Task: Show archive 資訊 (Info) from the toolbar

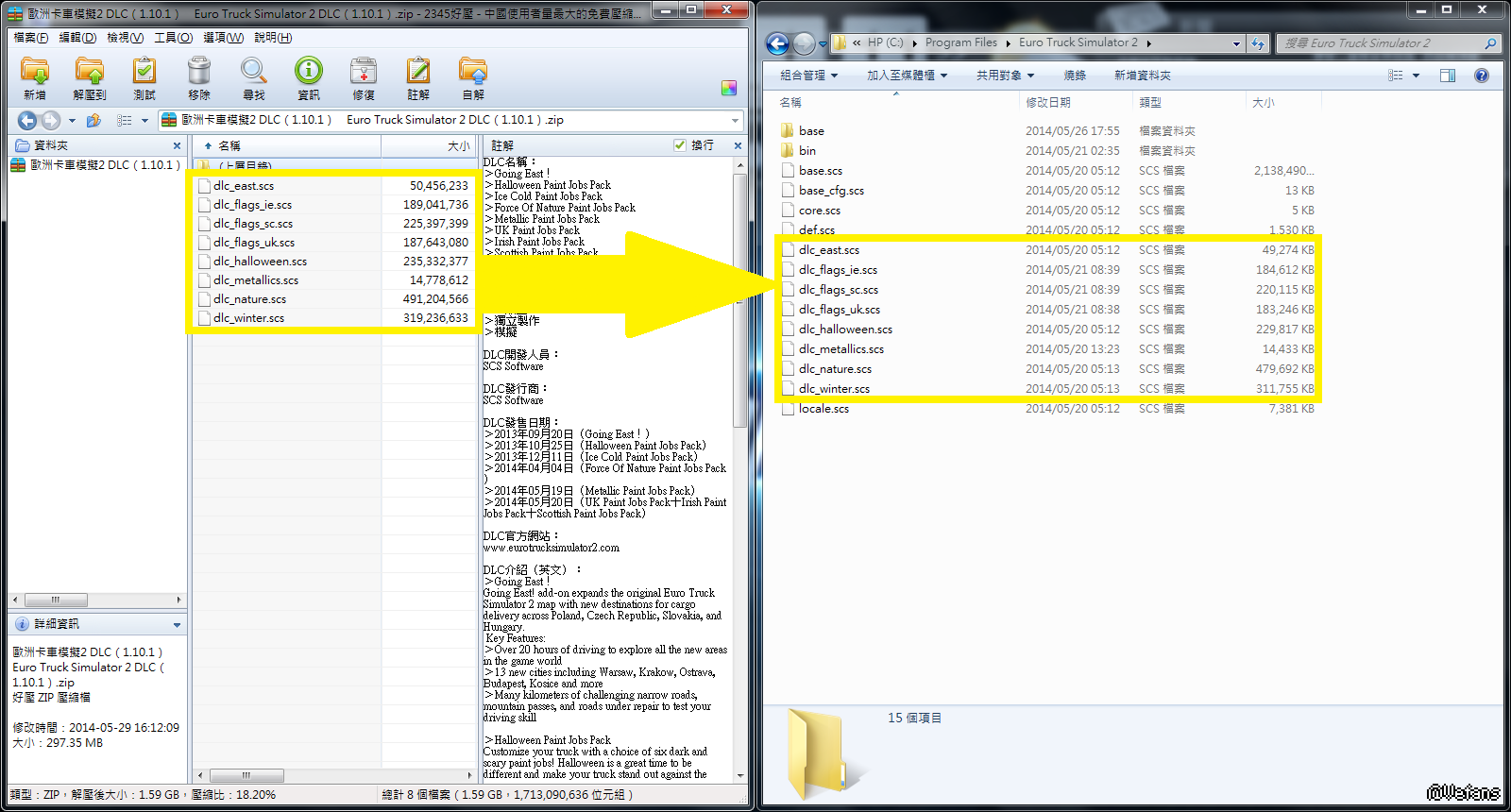Action: tap(309, 78)
